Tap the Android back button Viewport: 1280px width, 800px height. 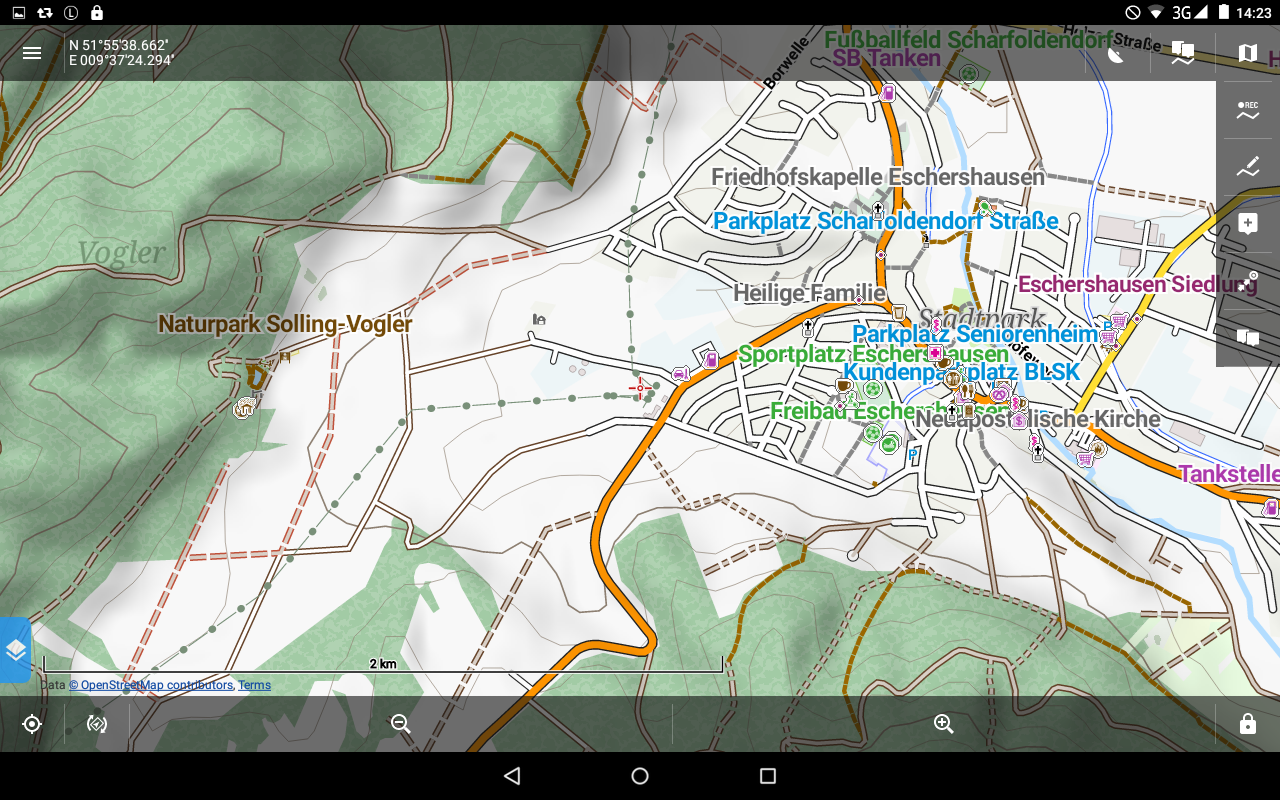click(x=512, y=776)
